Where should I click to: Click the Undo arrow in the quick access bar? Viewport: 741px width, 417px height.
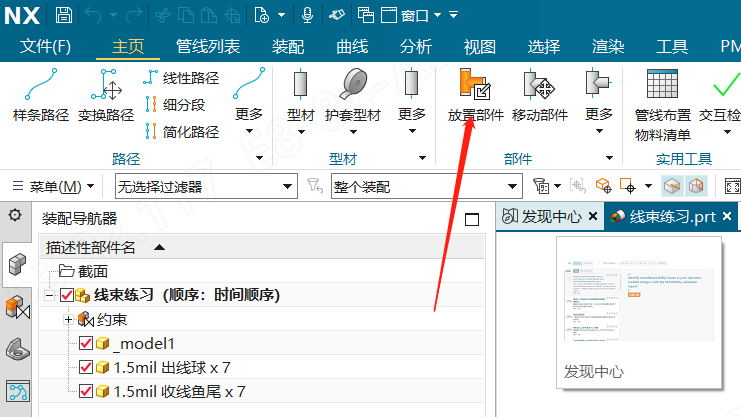pyautogui.click(x=93, y=15)
